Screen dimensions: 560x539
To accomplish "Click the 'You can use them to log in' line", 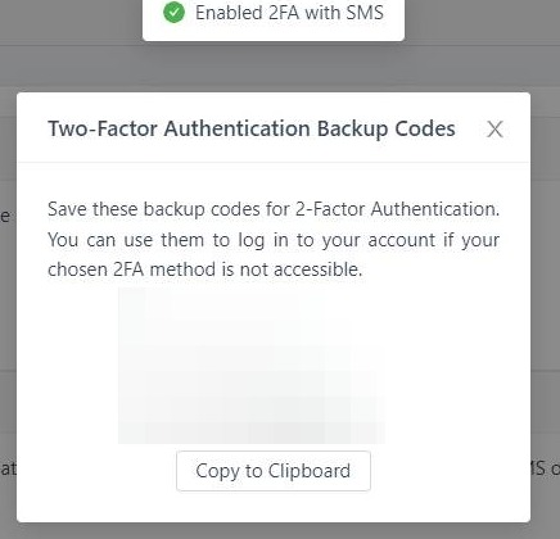I will click(274, 240).
